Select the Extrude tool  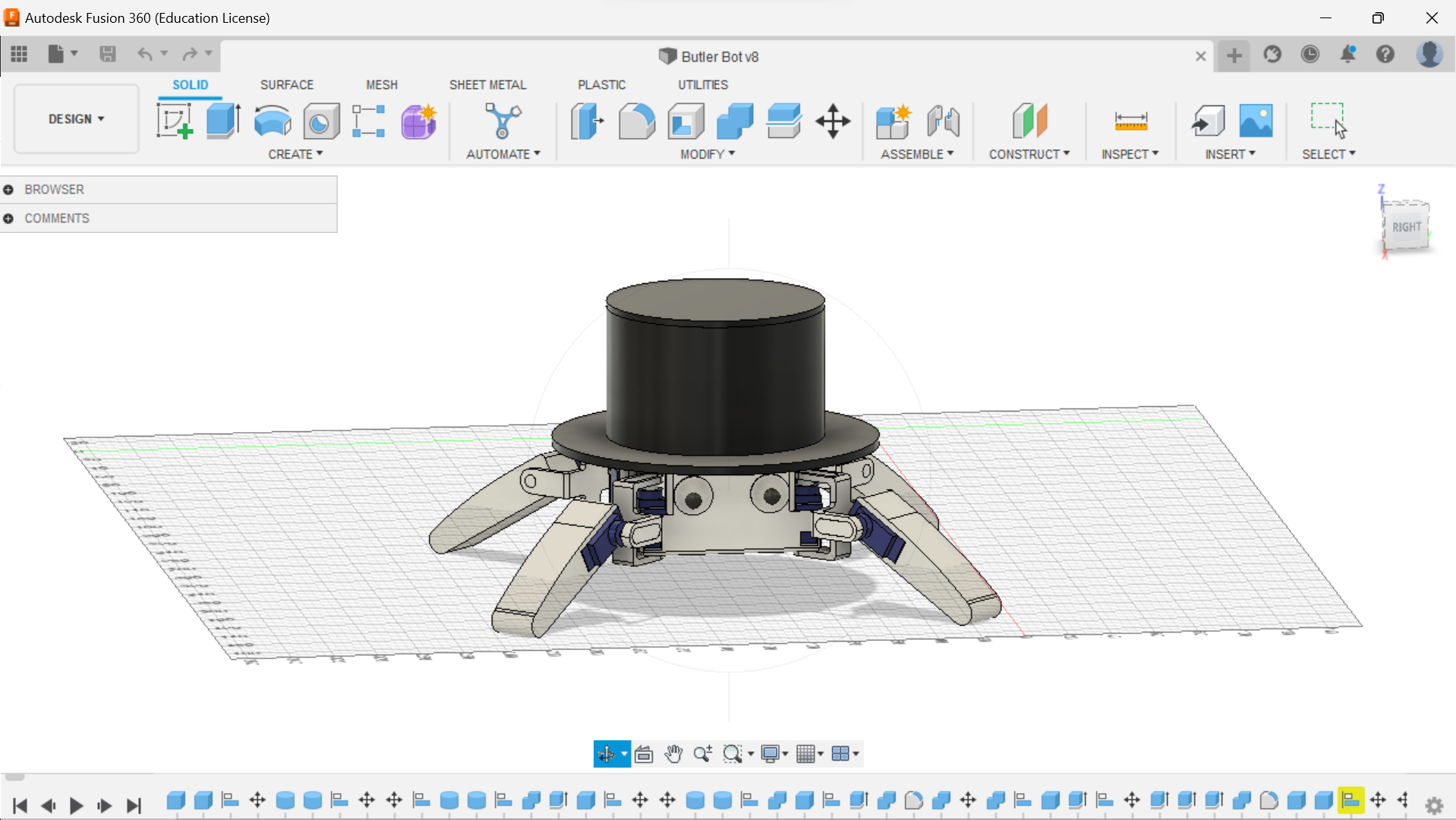[x=223, y=121]
